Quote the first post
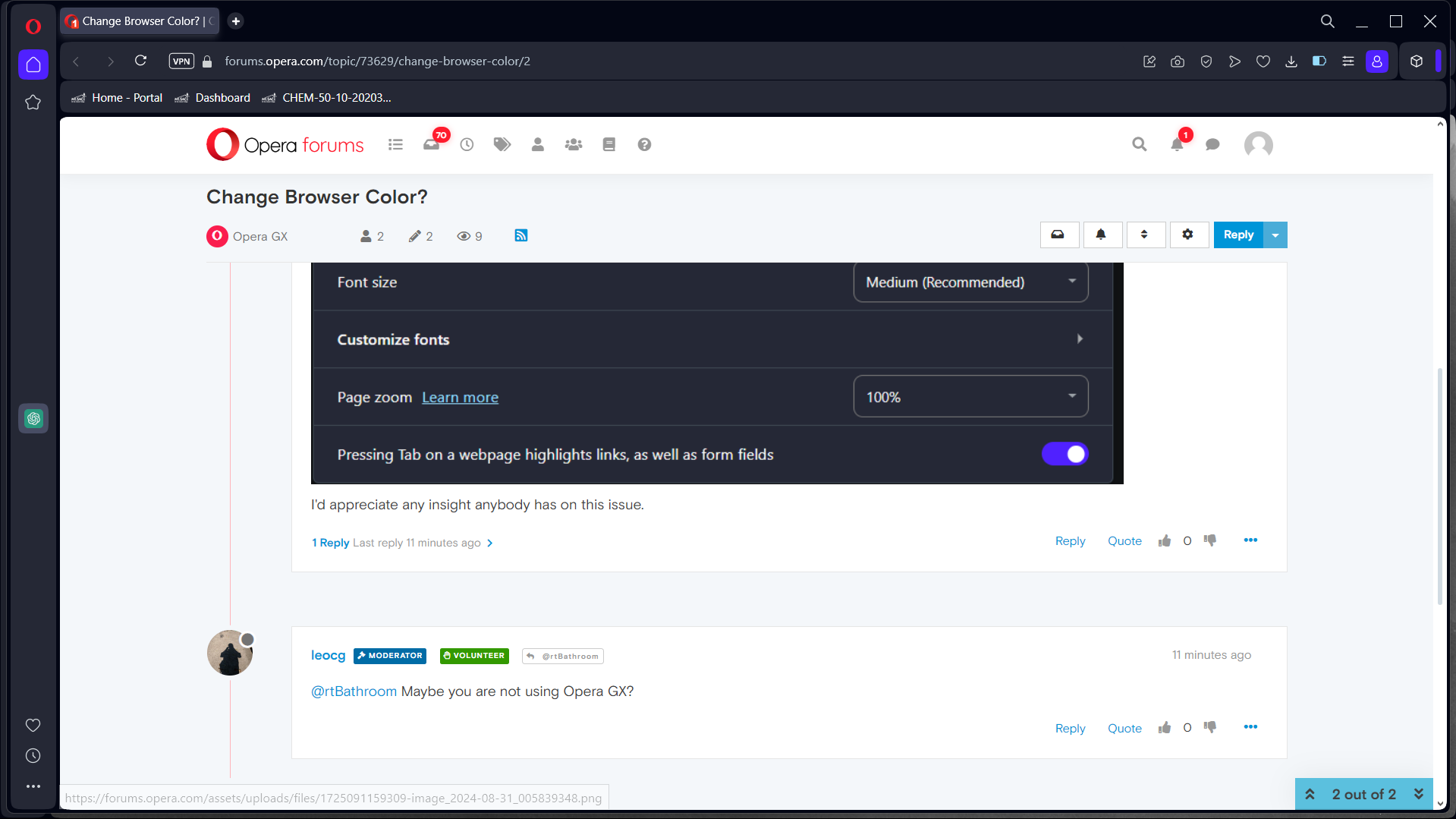 pos(1124,541)
